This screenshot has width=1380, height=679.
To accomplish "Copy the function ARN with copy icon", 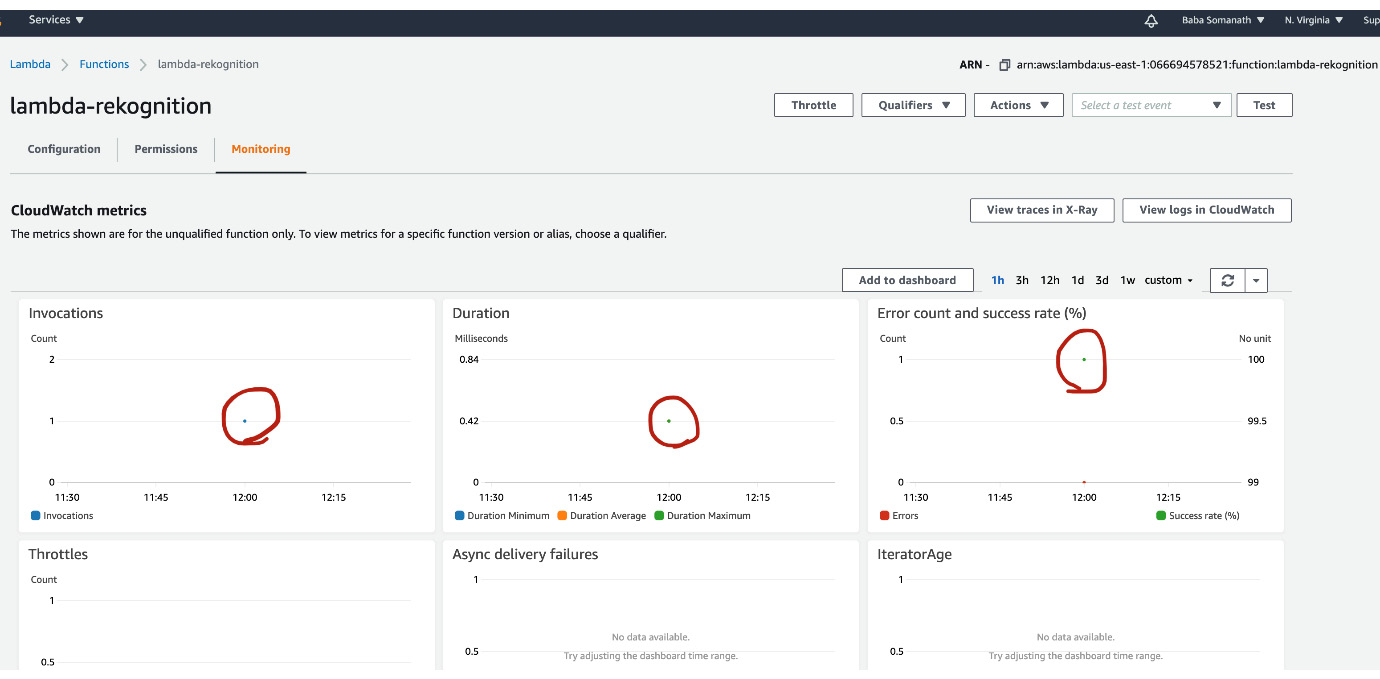I will tap(1005, 64).
